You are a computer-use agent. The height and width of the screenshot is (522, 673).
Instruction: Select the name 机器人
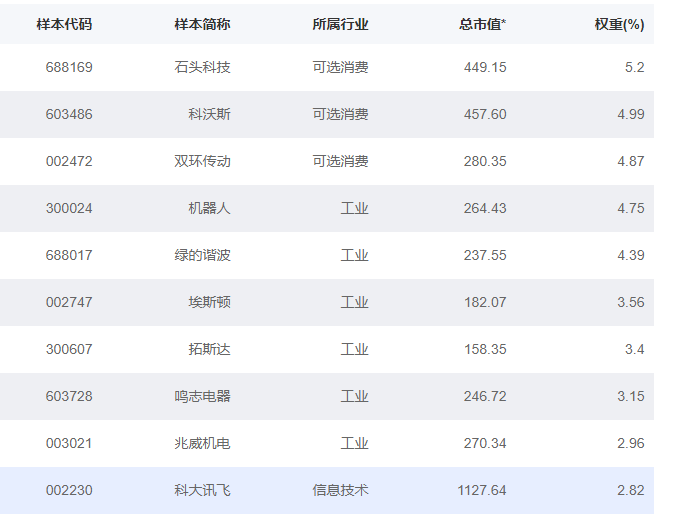(x=209, y=208)
